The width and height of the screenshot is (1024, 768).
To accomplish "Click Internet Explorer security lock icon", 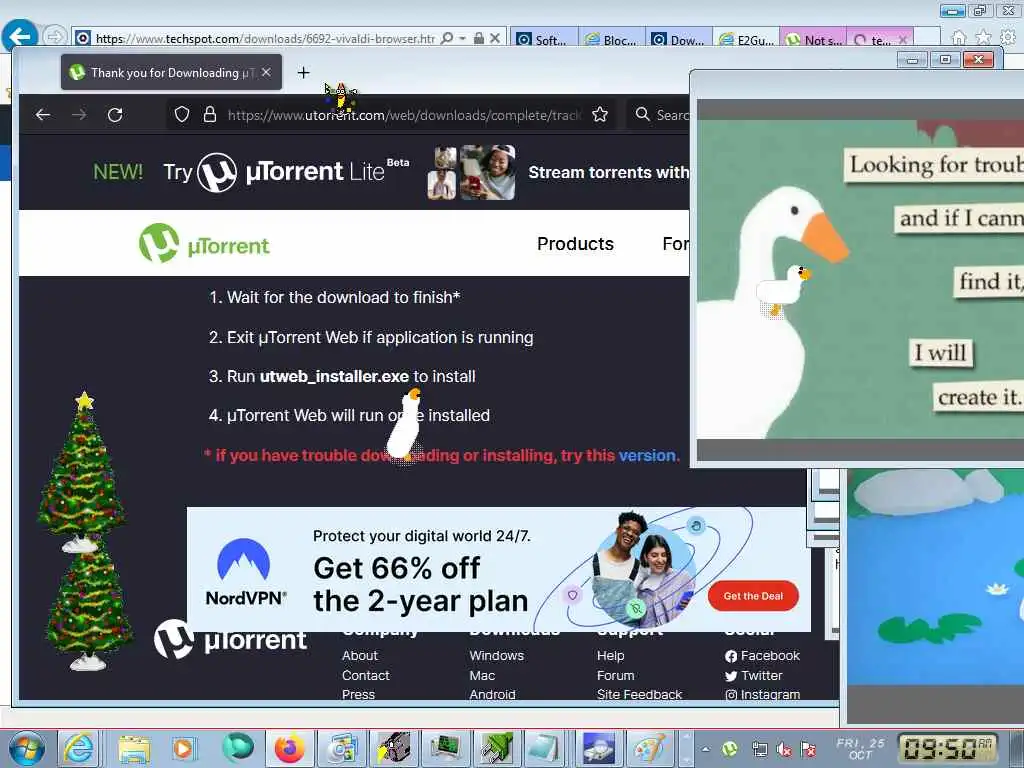I will pyautogui.click(x=479, y=39).
